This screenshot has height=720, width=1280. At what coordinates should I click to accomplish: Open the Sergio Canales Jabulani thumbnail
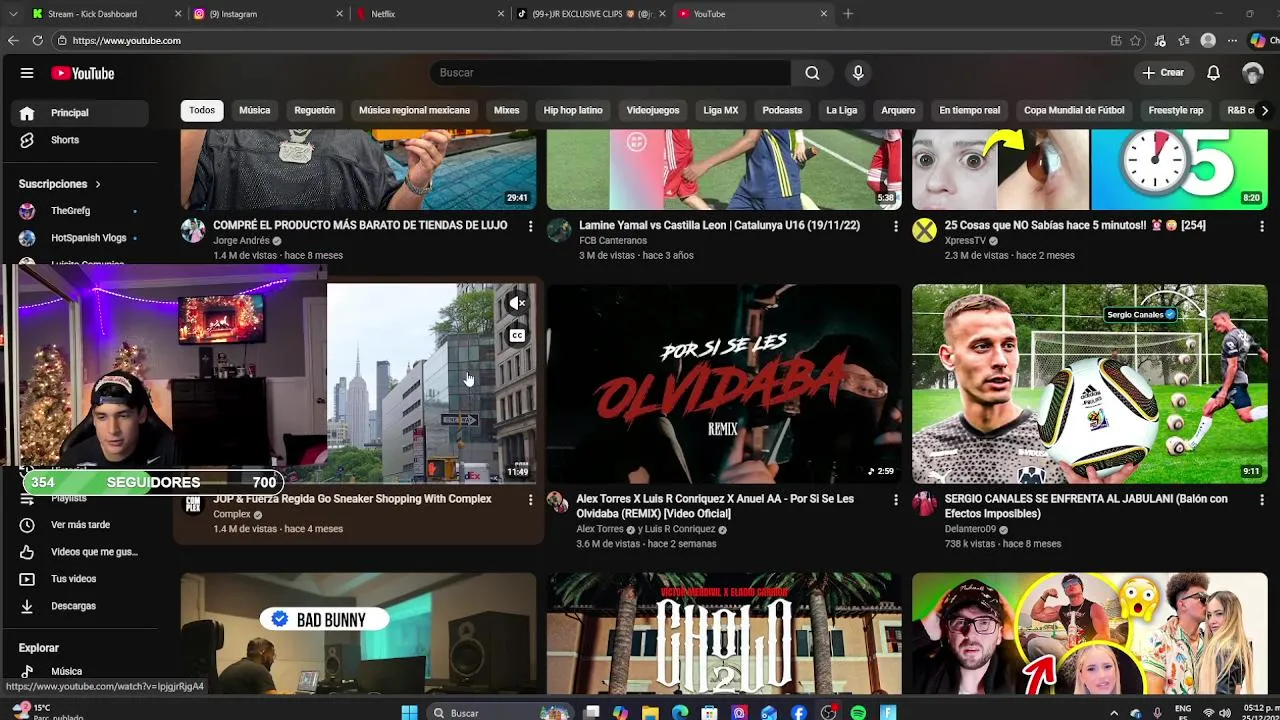[x=1089, y=384]
